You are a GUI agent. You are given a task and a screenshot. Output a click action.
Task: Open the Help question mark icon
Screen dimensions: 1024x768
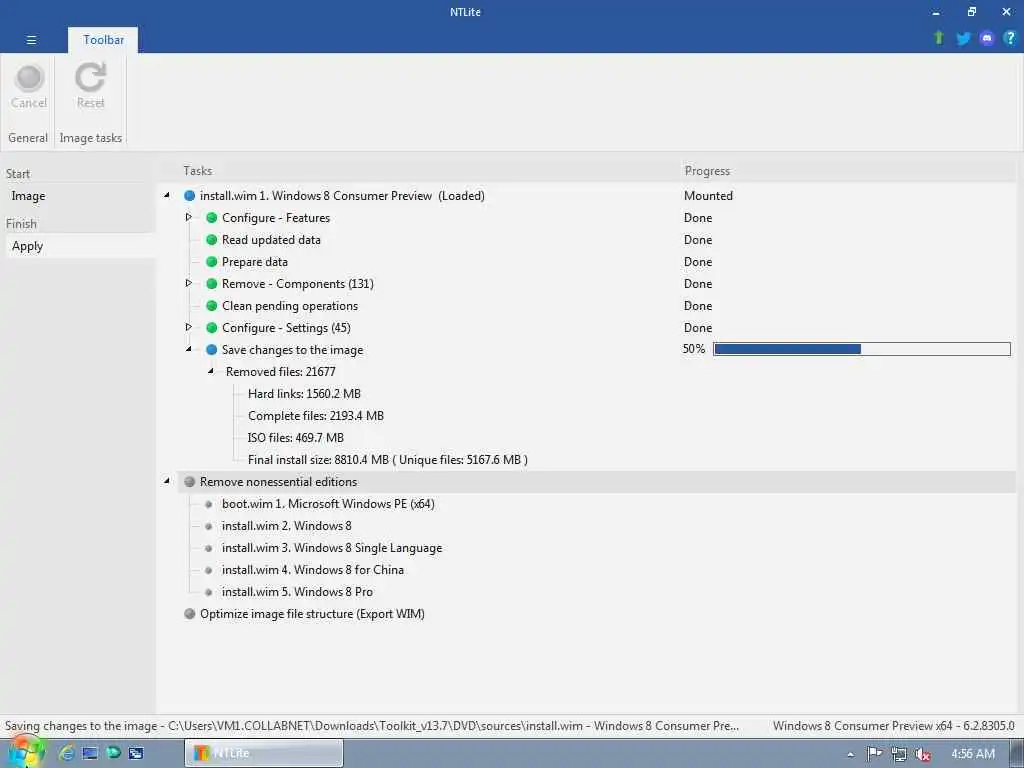pos(1010,38)
